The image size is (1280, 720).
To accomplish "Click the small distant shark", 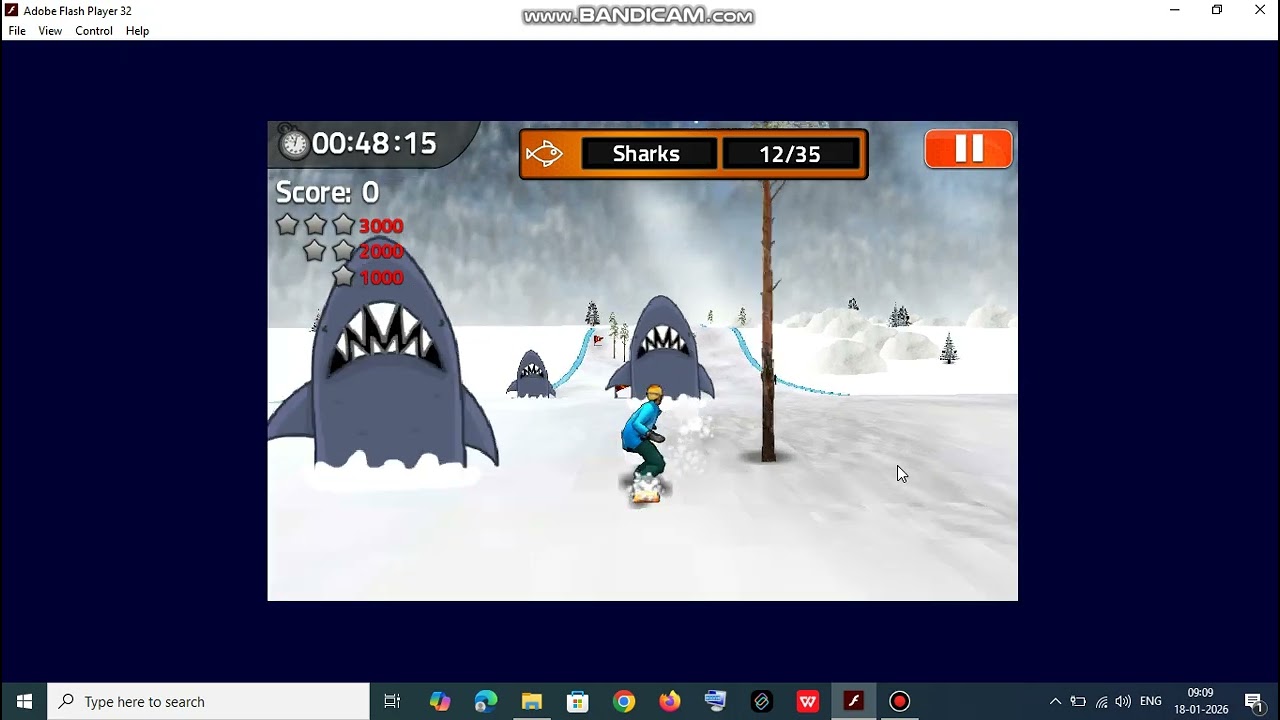I will [531, 375].
